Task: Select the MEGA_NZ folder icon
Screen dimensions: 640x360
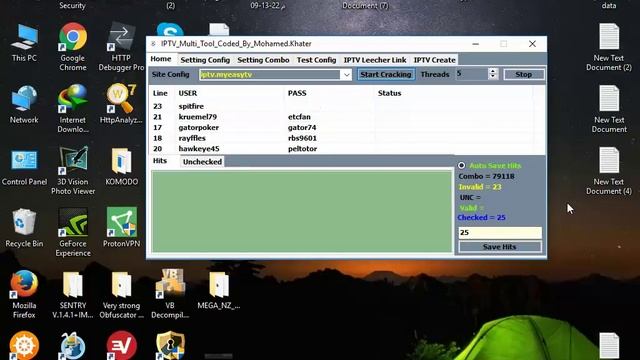Action: pyautogui.click(x=219, y=290)
